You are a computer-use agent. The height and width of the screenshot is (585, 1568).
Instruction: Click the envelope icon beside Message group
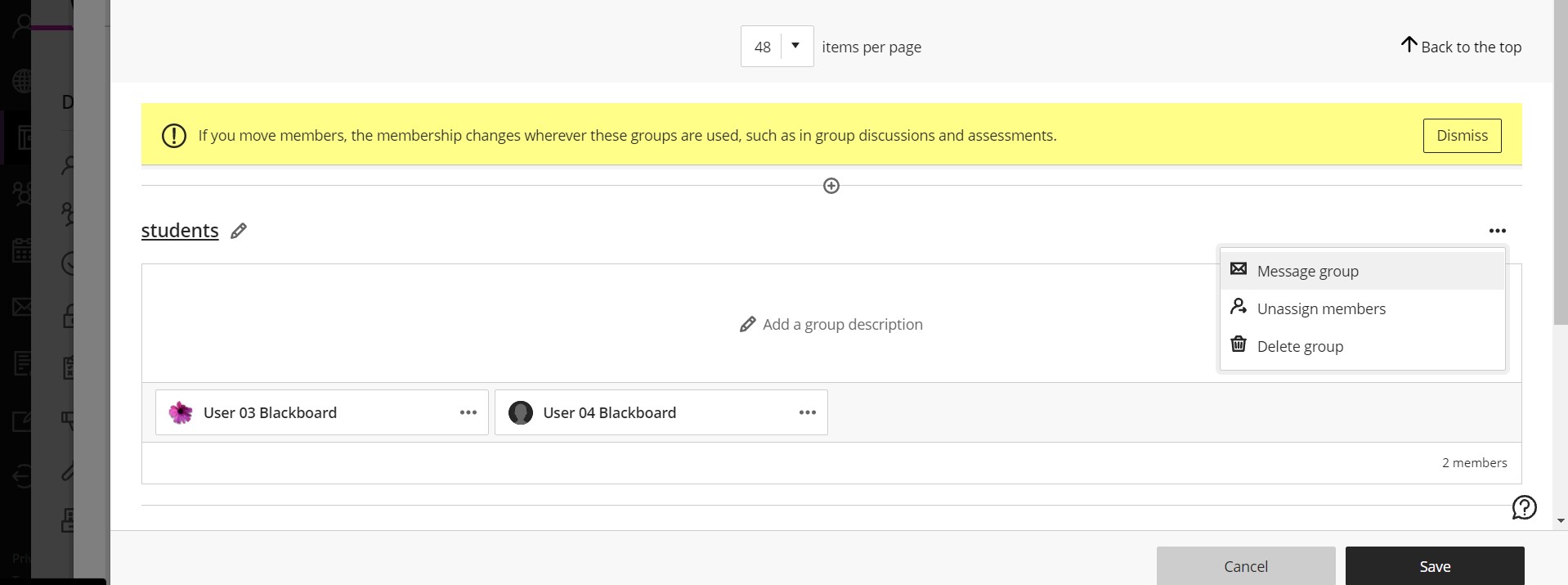click(1239, 268)
